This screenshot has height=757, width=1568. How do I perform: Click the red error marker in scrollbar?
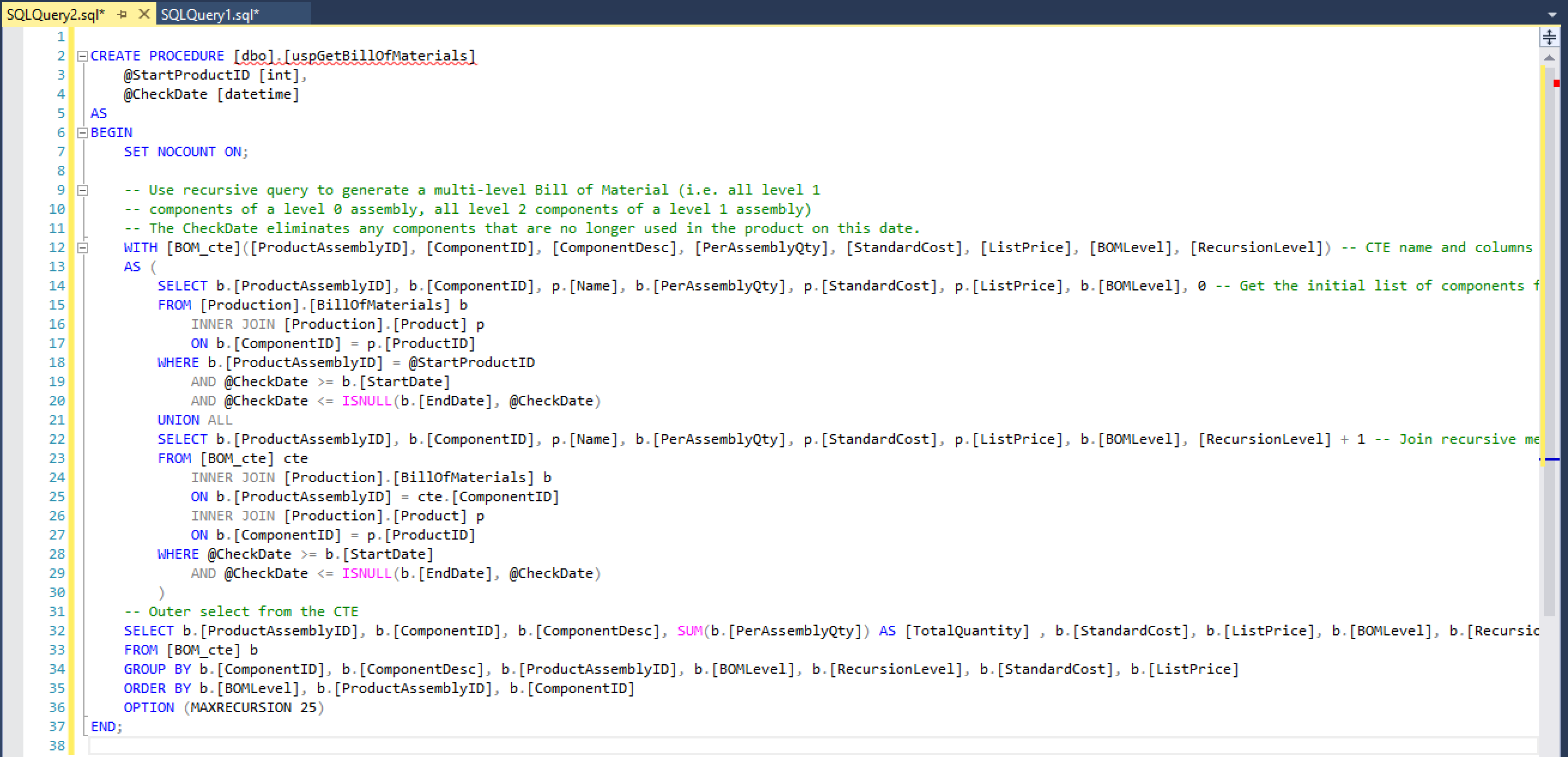pos(1556,83)
